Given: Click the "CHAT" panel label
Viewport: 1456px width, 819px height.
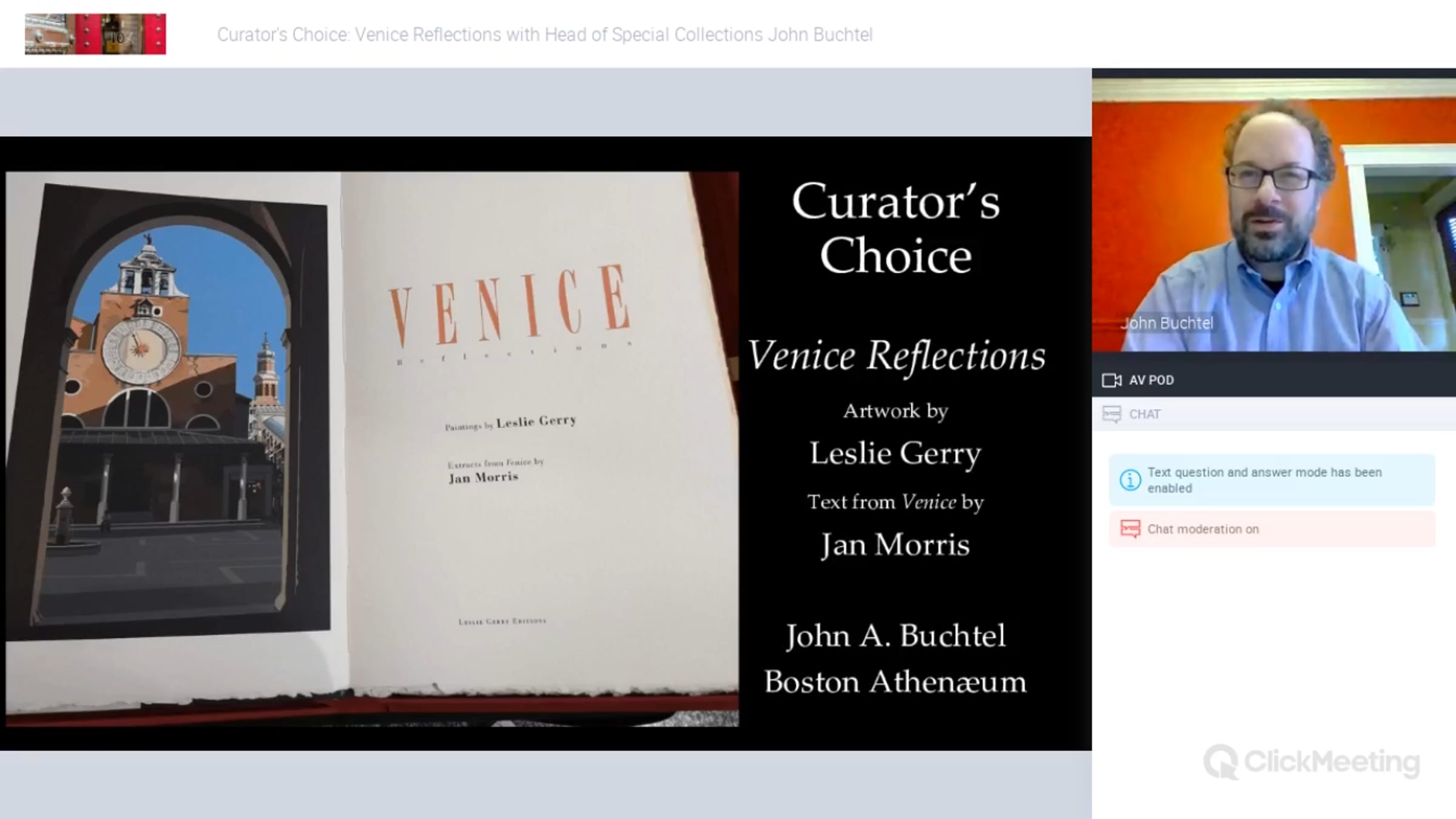Looking at the screenshot, I should (x=1145, y=414).
